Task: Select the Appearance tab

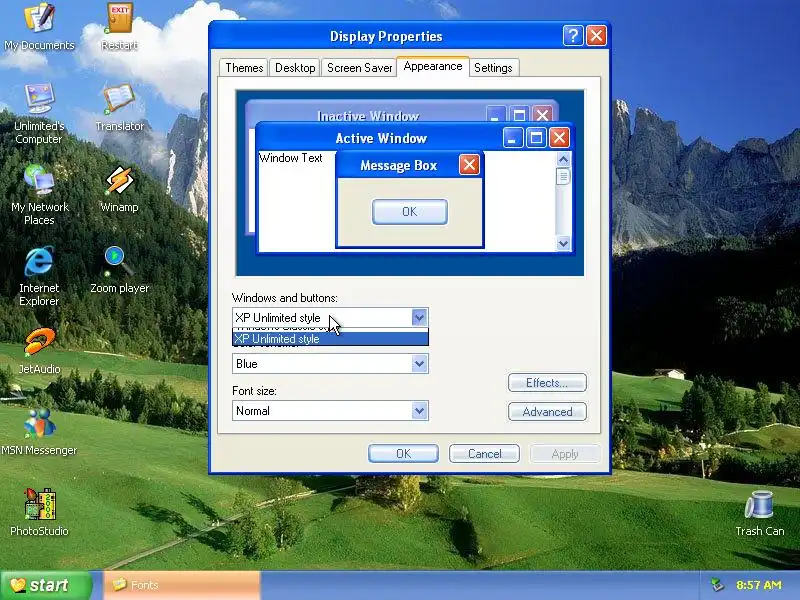Action: coord(433,66)
